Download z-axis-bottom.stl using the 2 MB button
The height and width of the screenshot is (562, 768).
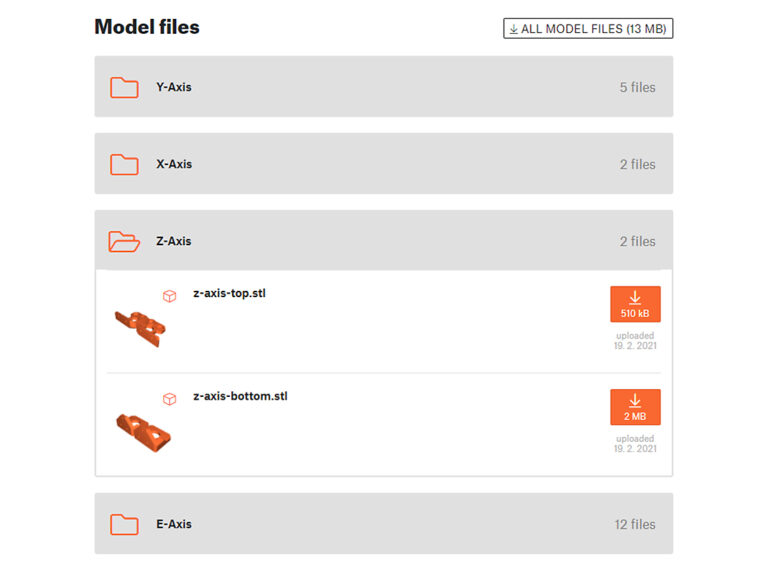(635, 407)
